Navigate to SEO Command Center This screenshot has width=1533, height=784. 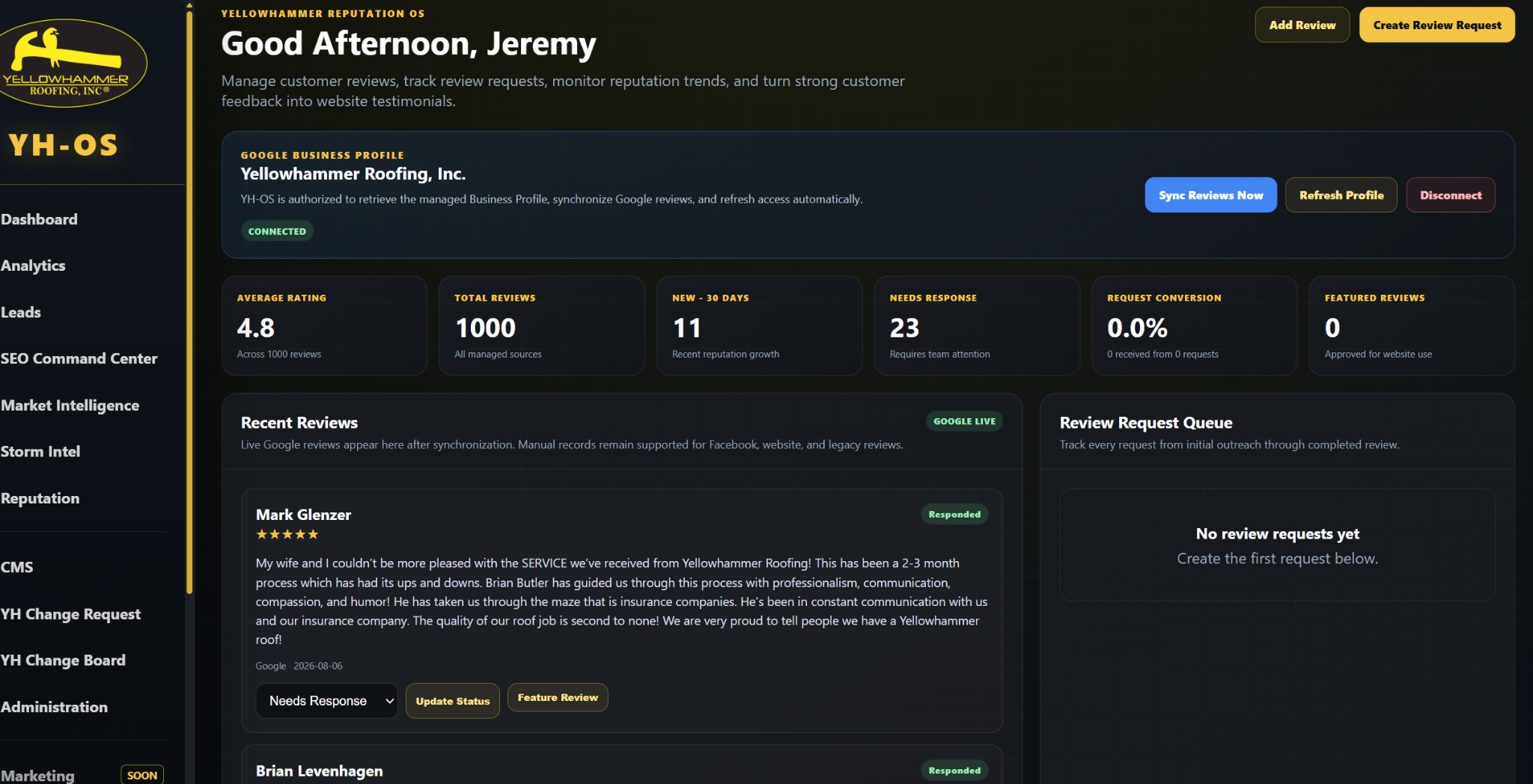pos(79,358)
